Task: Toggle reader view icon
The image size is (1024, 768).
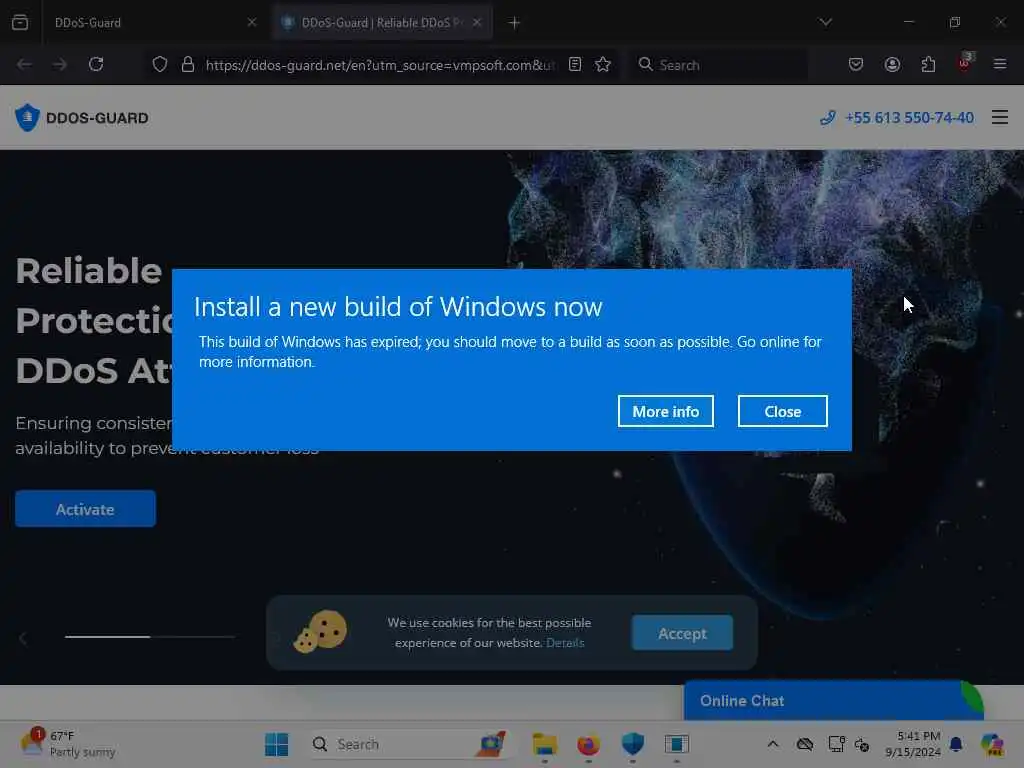Action: 575,64
